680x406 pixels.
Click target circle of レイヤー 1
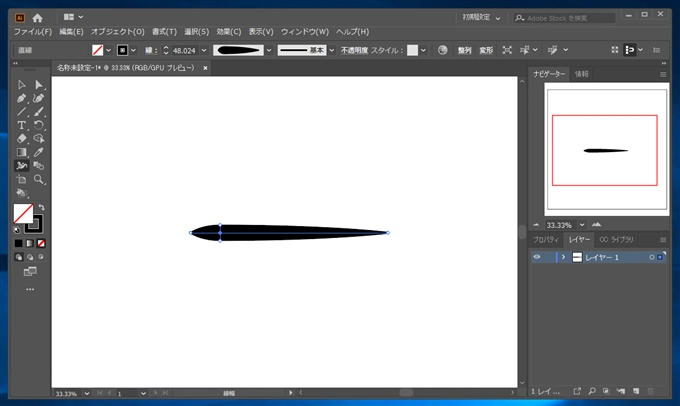(x=651, y=257)
